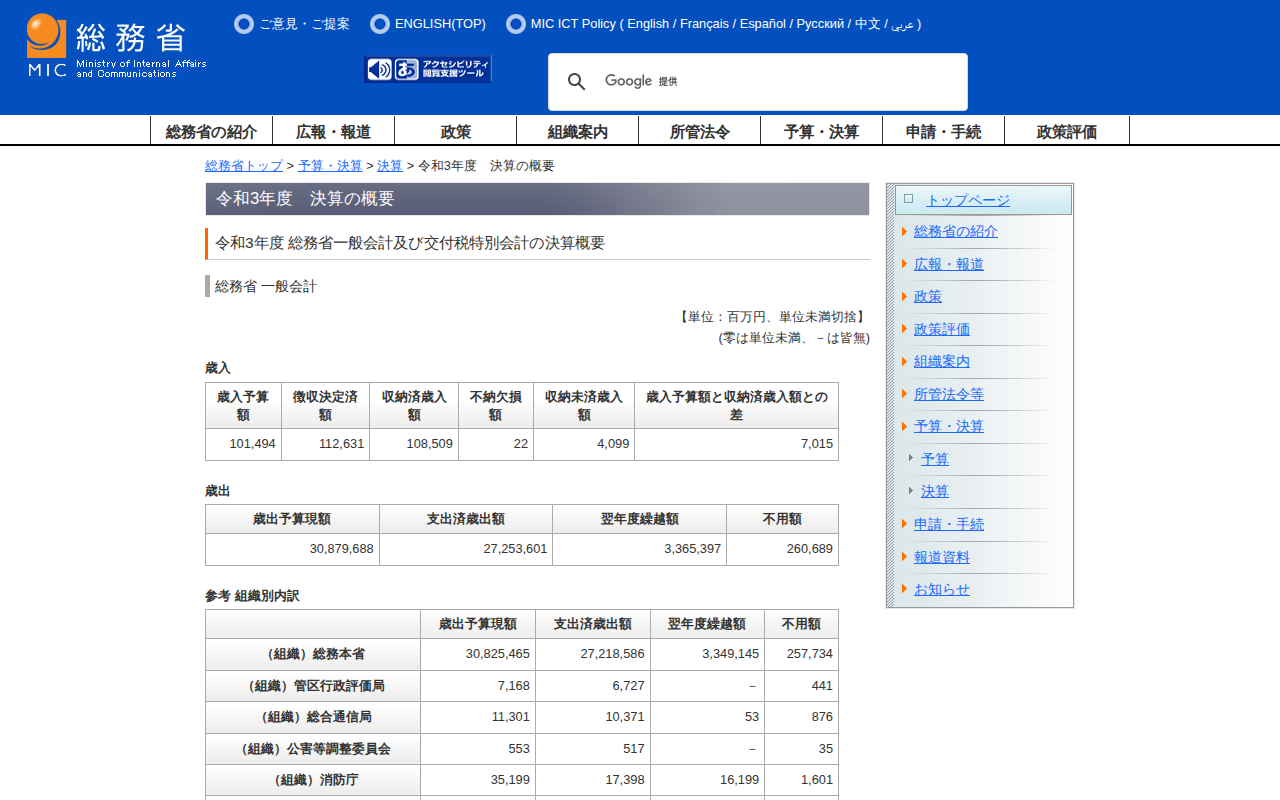The image size is (1280, 800).
Task: Open the お知らせ sidebar link
Action: tap(941, 589)
